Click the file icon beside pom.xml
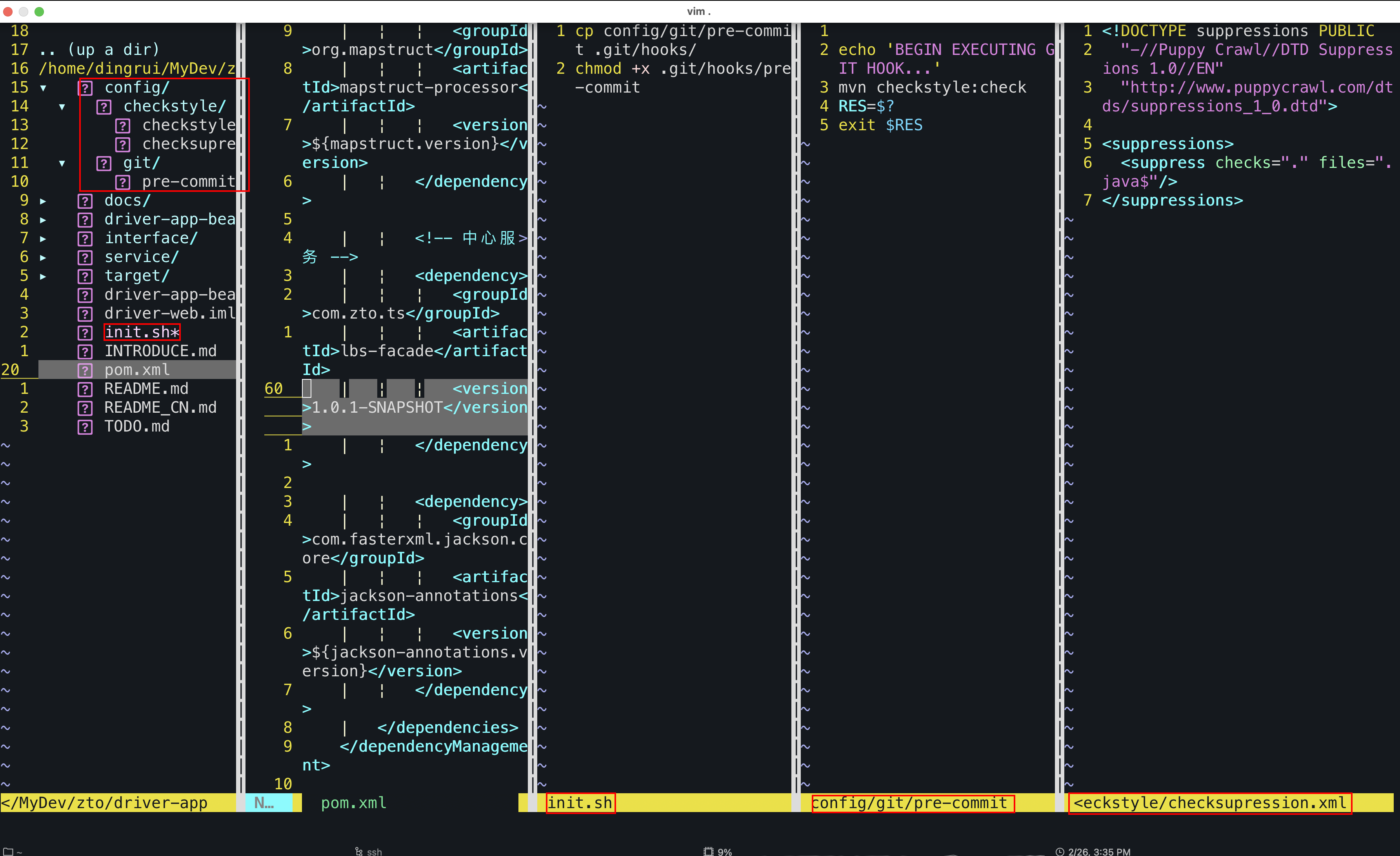 point(85,371)
